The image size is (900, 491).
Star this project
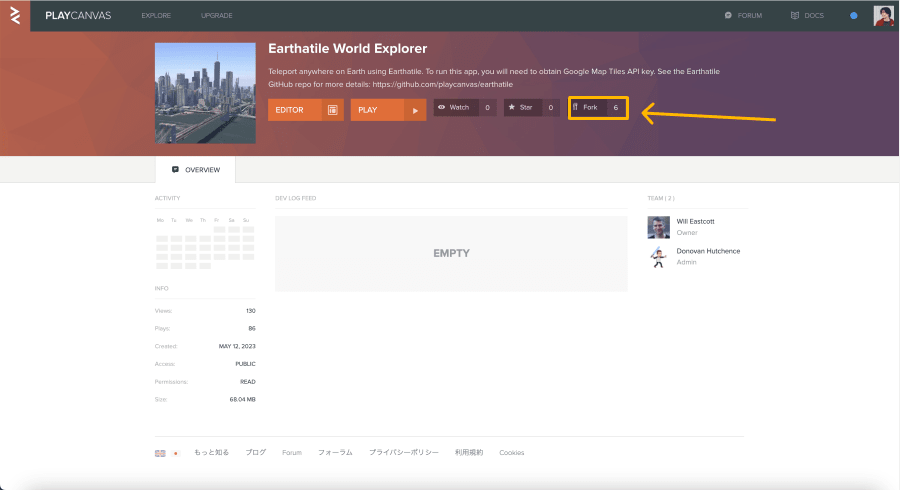point(523,107)
